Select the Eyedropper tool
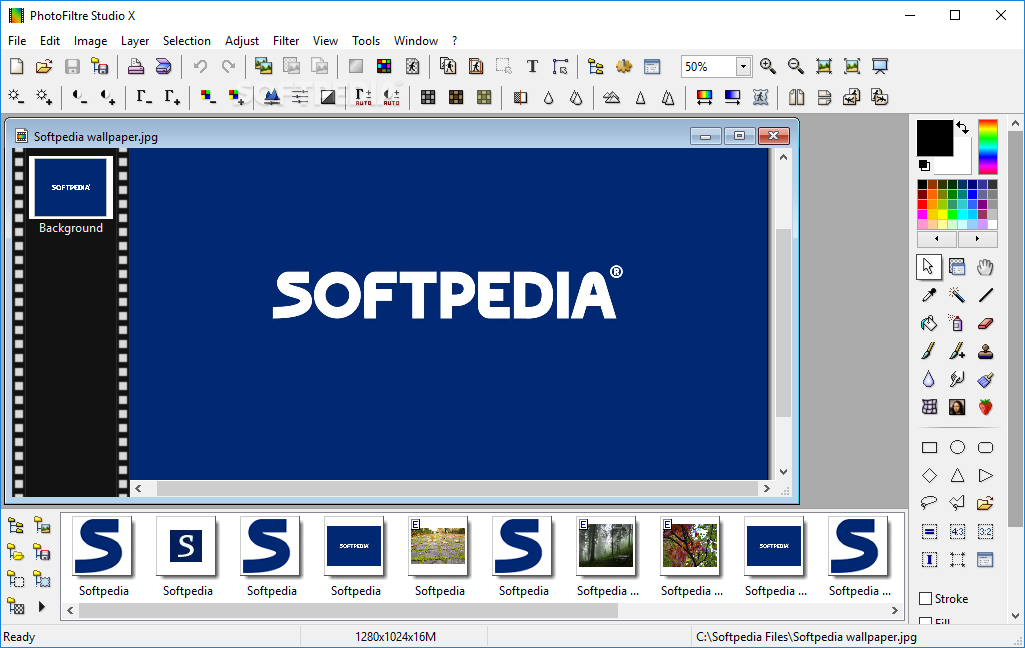 pos(928,294)
